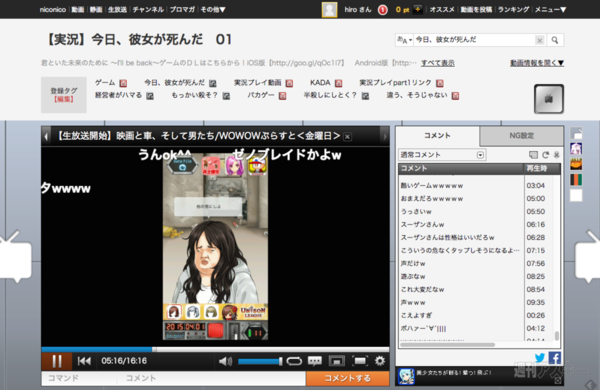Viewport: 600px width, 390px height.
Task: Click the TV icon button near tags
Action: (x=549, y=99)
